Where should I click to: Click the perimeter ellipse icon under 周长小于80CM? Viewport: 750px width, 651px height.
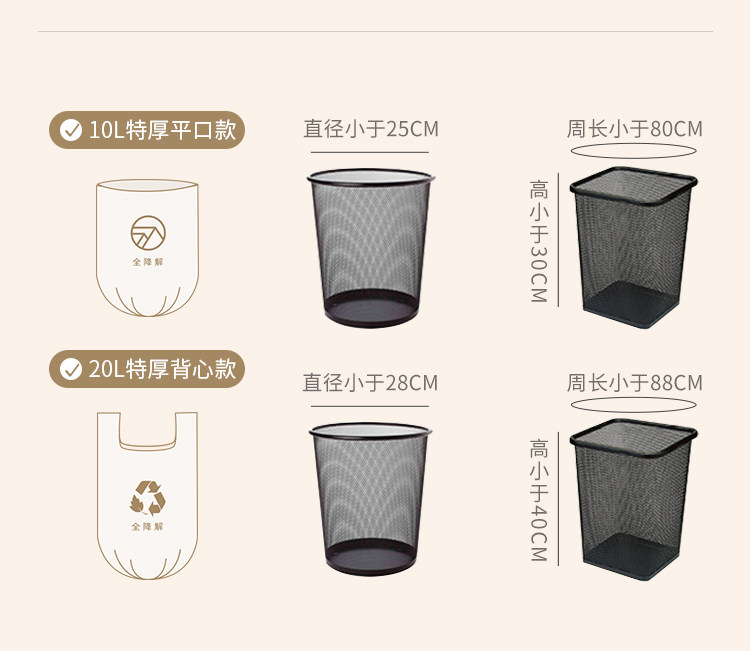point(633,151)
